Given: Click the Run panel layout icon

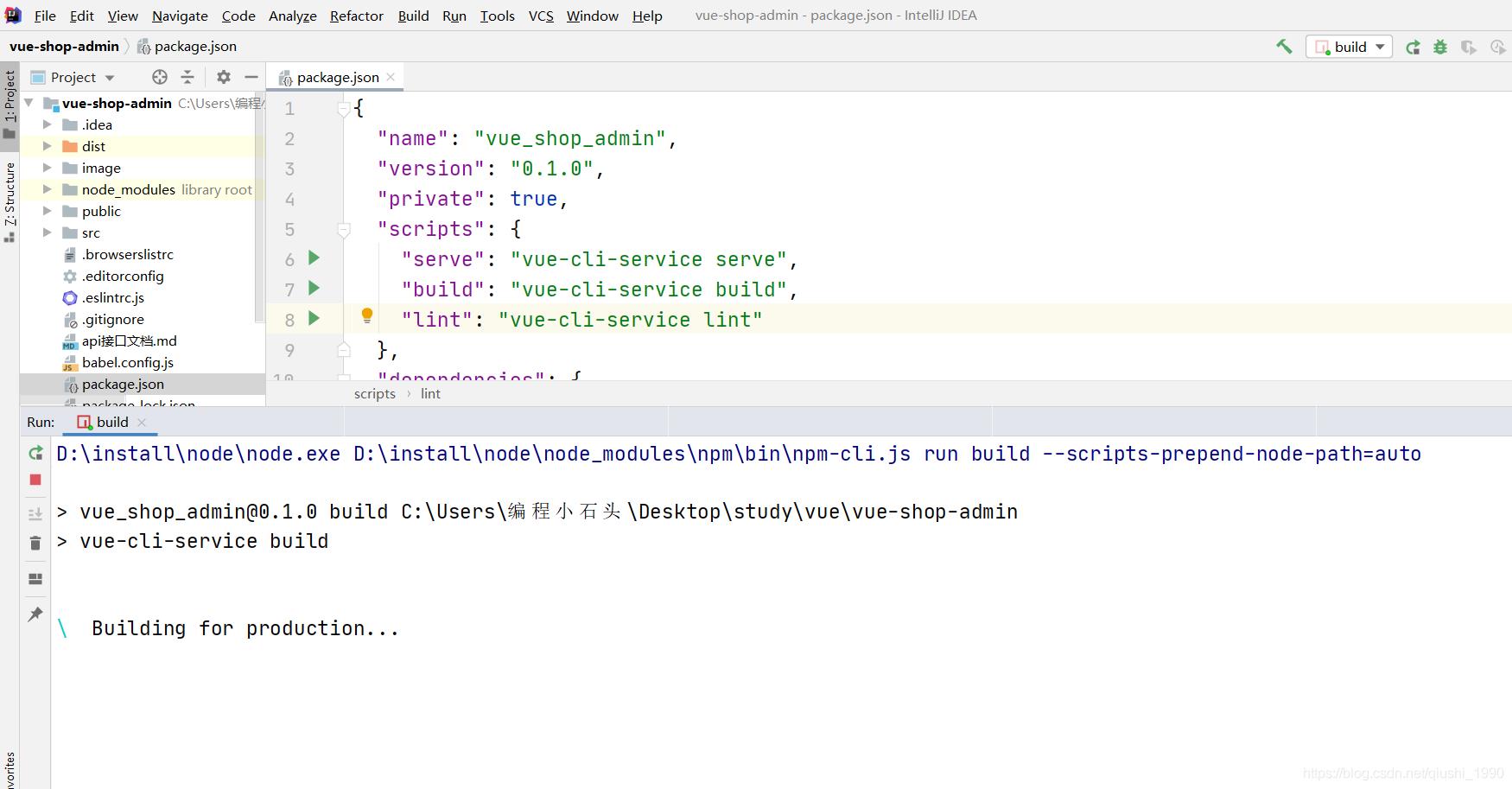Looking at the screenshot, I should (x=35, y=579).
